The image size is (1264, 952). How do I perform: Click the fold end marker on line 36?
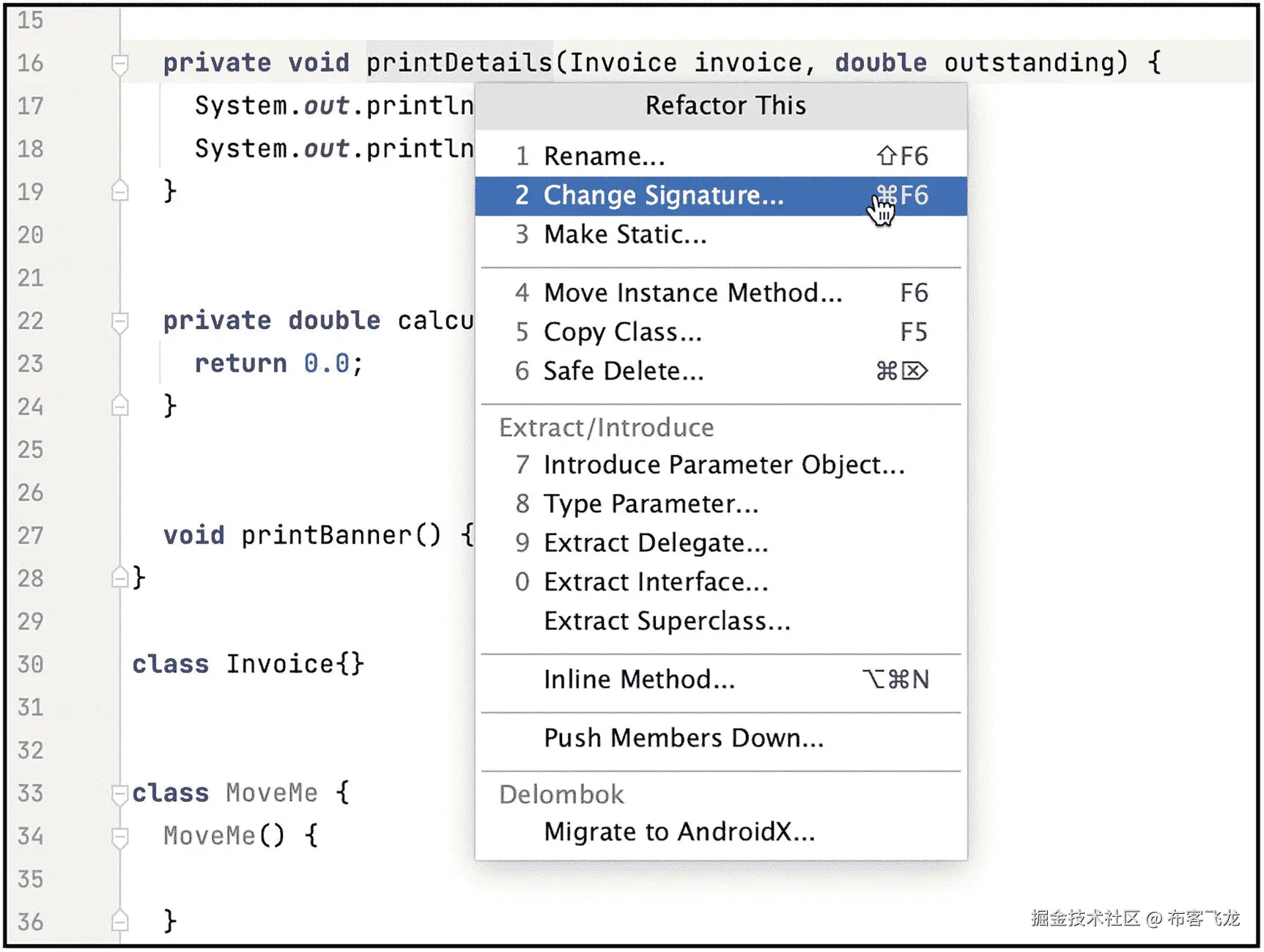coord(119,921)
